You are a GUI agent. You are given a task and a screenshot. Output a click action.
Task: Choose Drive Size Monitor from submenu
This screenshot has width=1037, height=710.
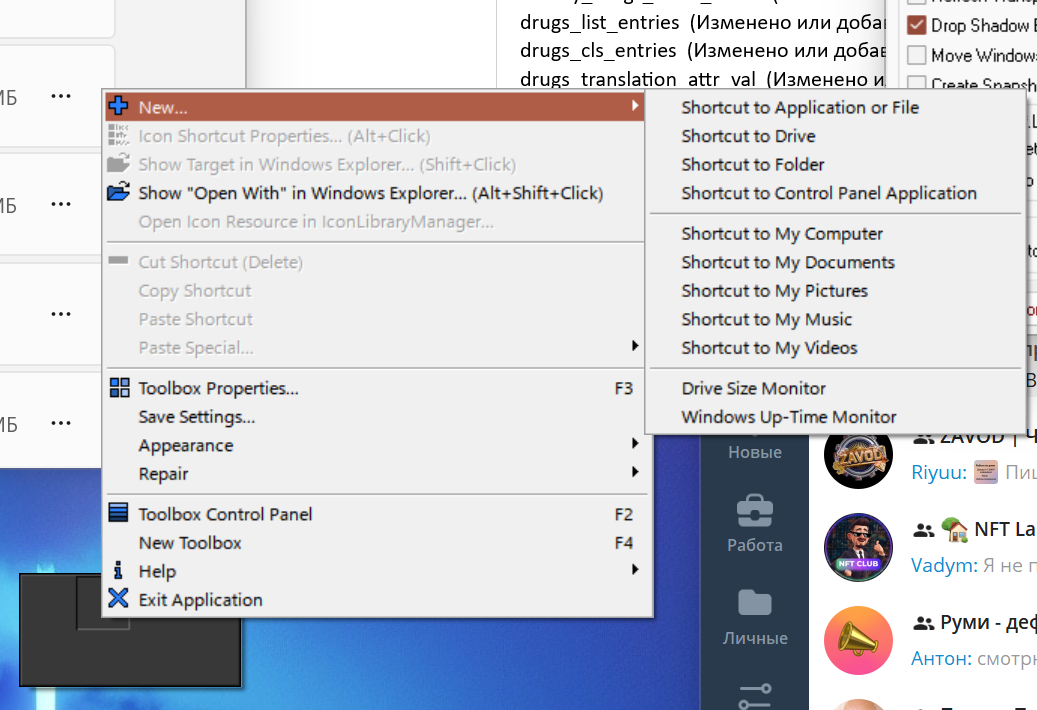pos(753,388)
